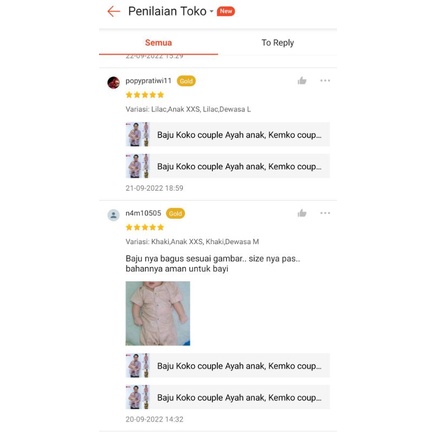Open n4m10505's default profile avatar
The height and width of the screenshot is (437, 437).
click(113, 215)
